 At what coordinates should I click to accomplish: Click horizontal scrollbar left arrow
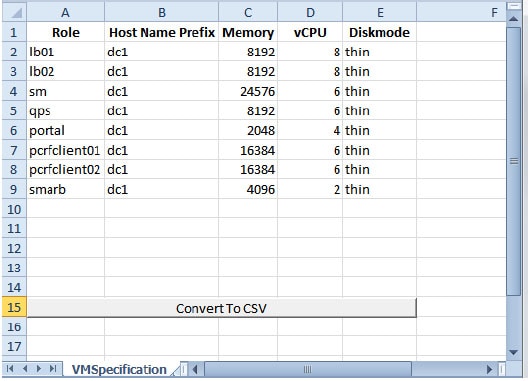[195, 370]
